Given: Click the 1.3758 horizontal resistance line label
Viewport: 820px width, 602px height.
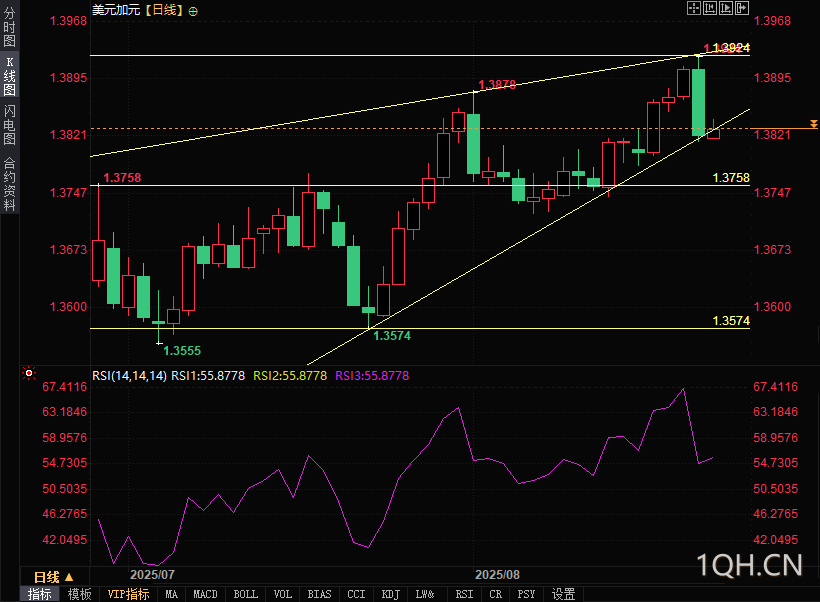Looking at the screenshot, I should point(730,177).
